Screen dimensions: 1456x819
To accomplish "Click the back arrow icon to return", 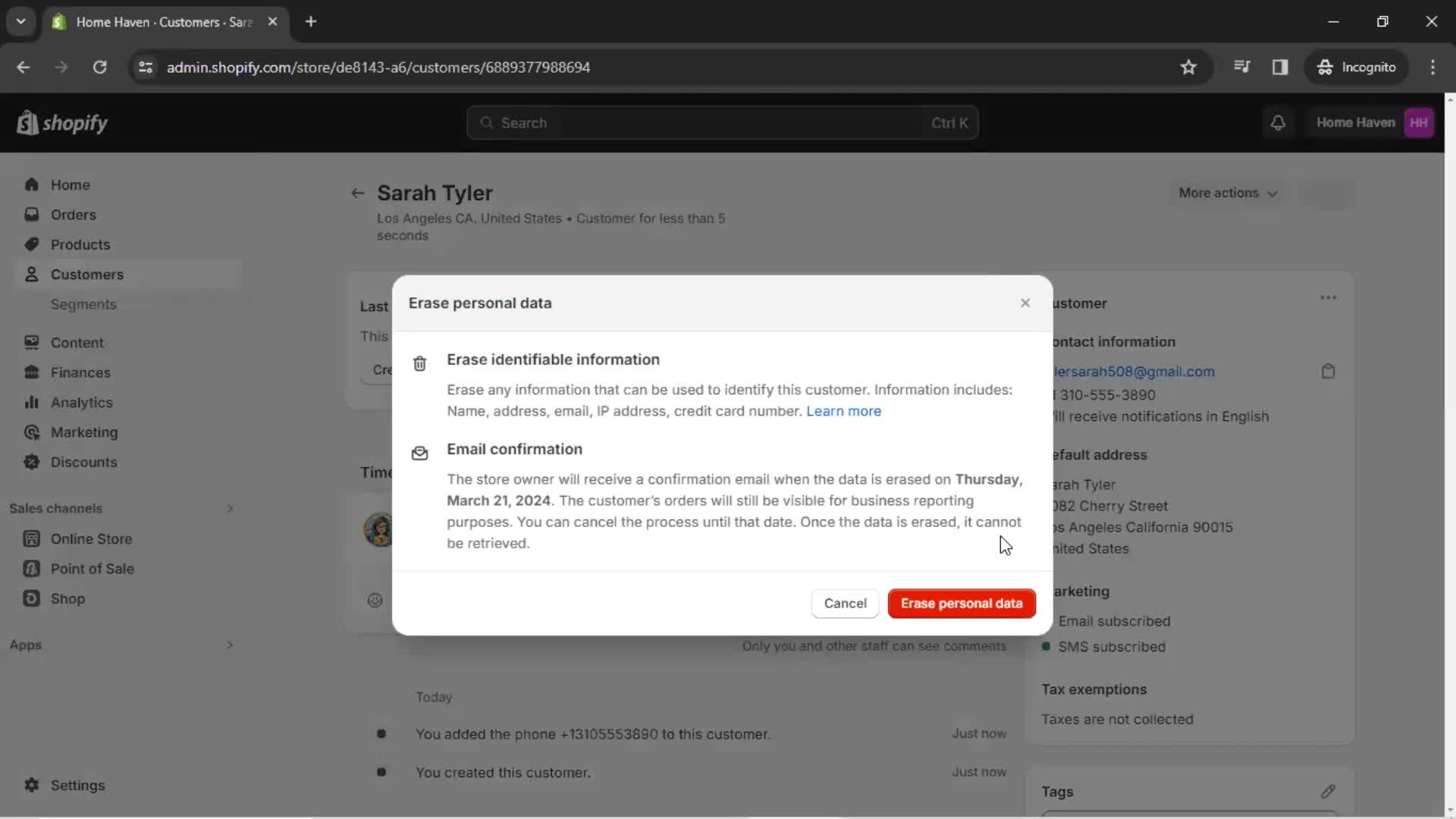I will 357,192.
